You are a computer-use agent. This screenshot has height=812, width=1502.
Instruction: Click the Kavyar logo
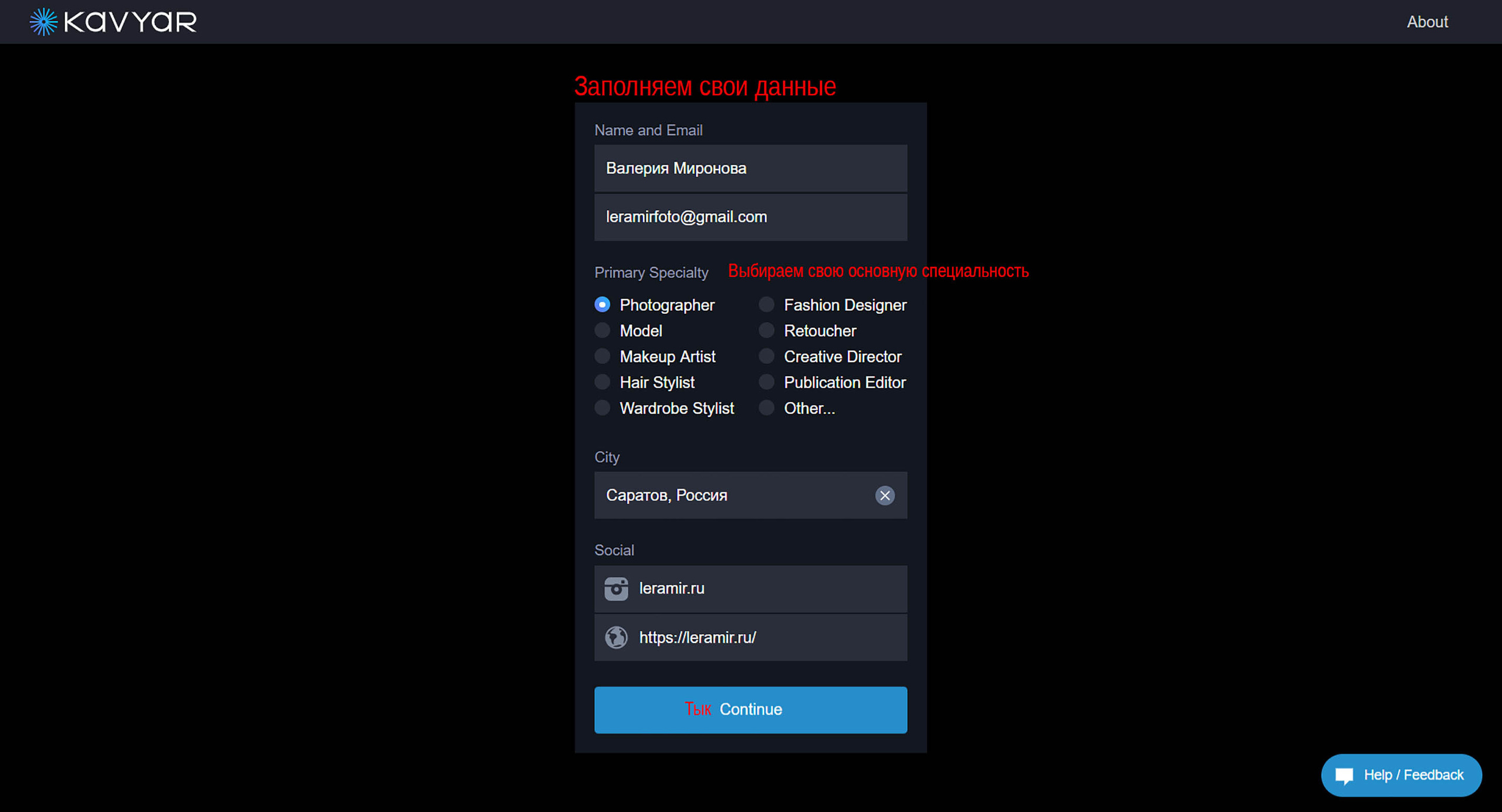click(113, 22)
